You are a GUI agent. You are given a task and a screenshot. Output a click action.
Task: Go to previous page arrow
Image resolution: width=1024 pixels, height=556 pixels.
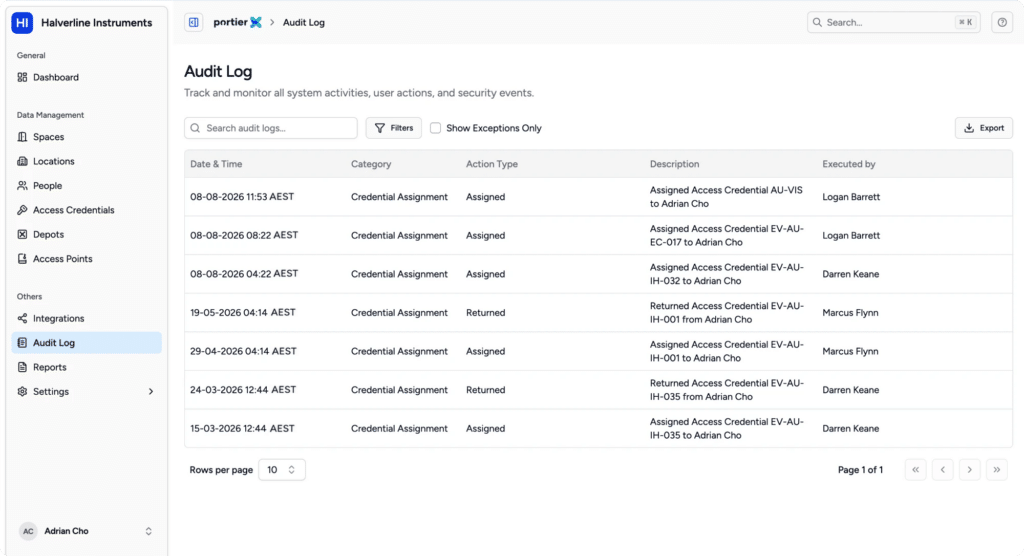pyautogui.click(x=942, y=470)
